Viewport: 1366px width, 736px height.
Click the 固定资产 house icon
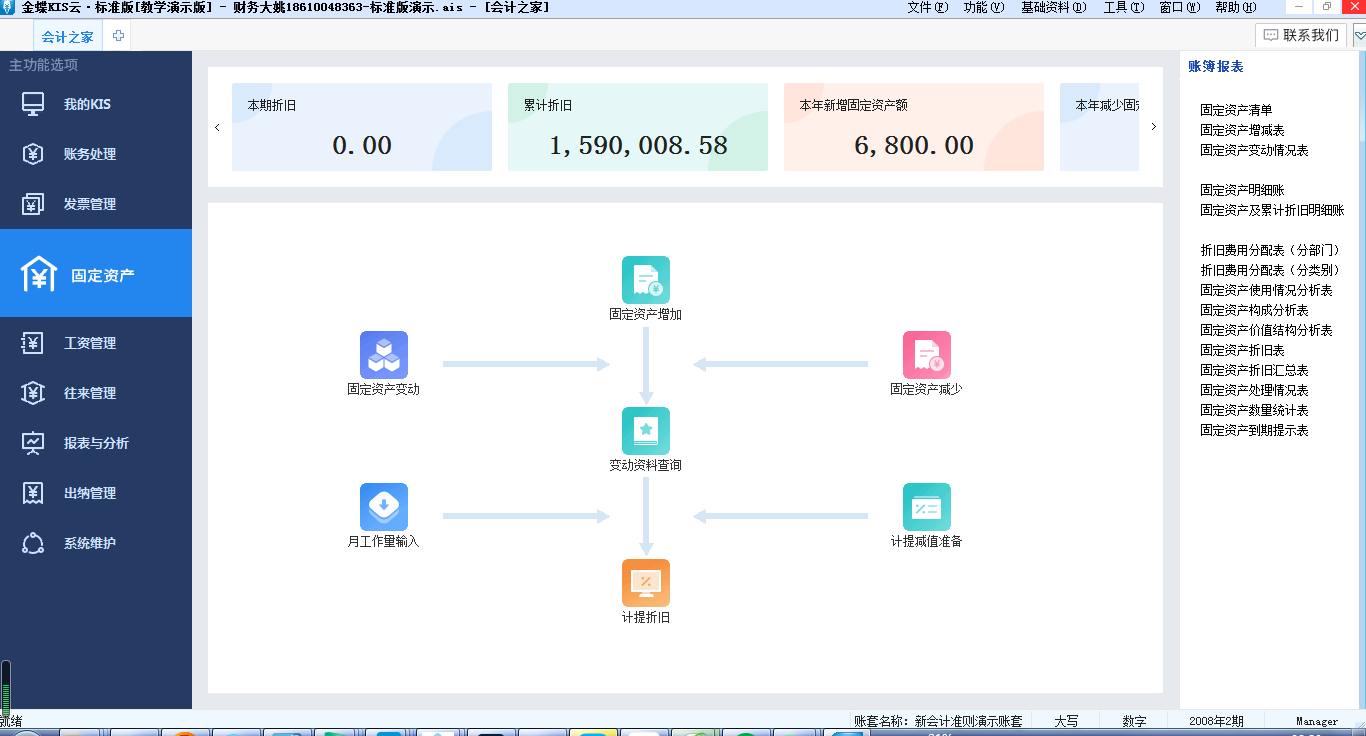(x=39, y=274)
